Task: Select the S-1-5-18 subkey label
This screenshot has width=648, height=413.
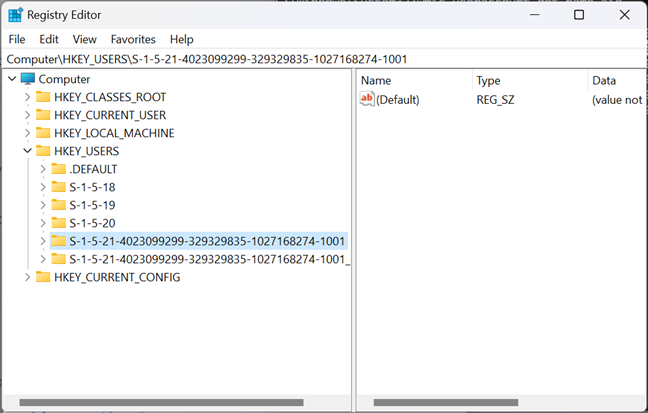Action: pyautogui.click(x=92, y=187)
